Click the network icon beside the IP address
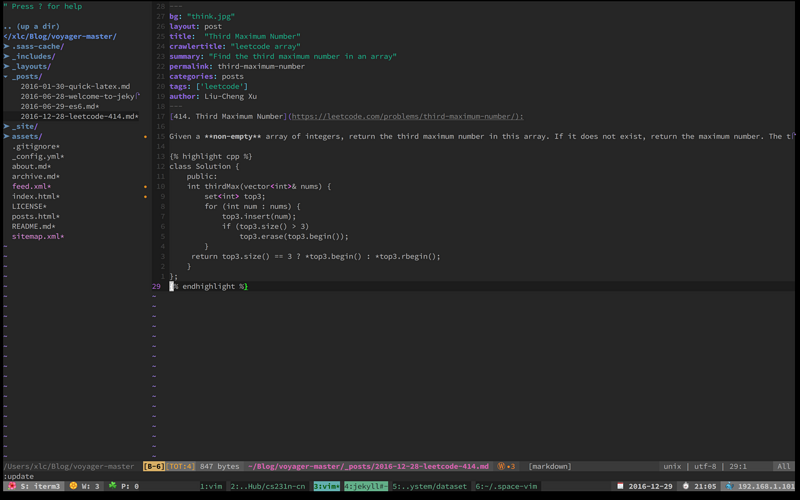The width and height of the screenshot is (800, 500). coord(729,486)
